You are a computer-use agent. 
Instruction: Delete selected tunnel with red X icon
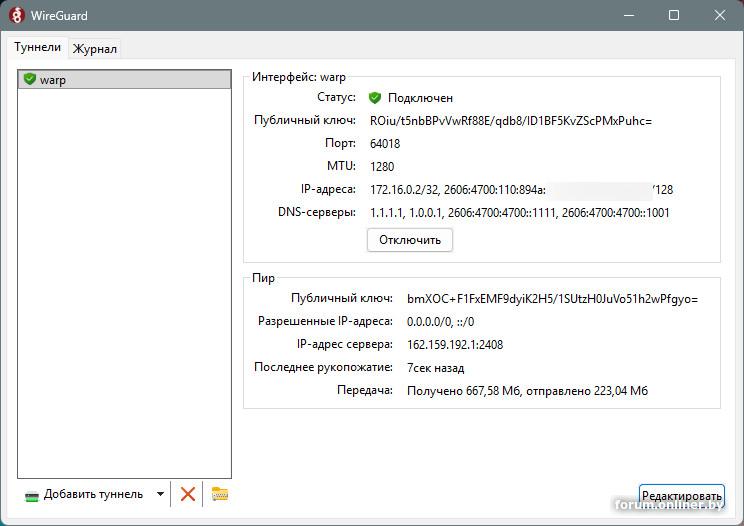tap(187, 494)
